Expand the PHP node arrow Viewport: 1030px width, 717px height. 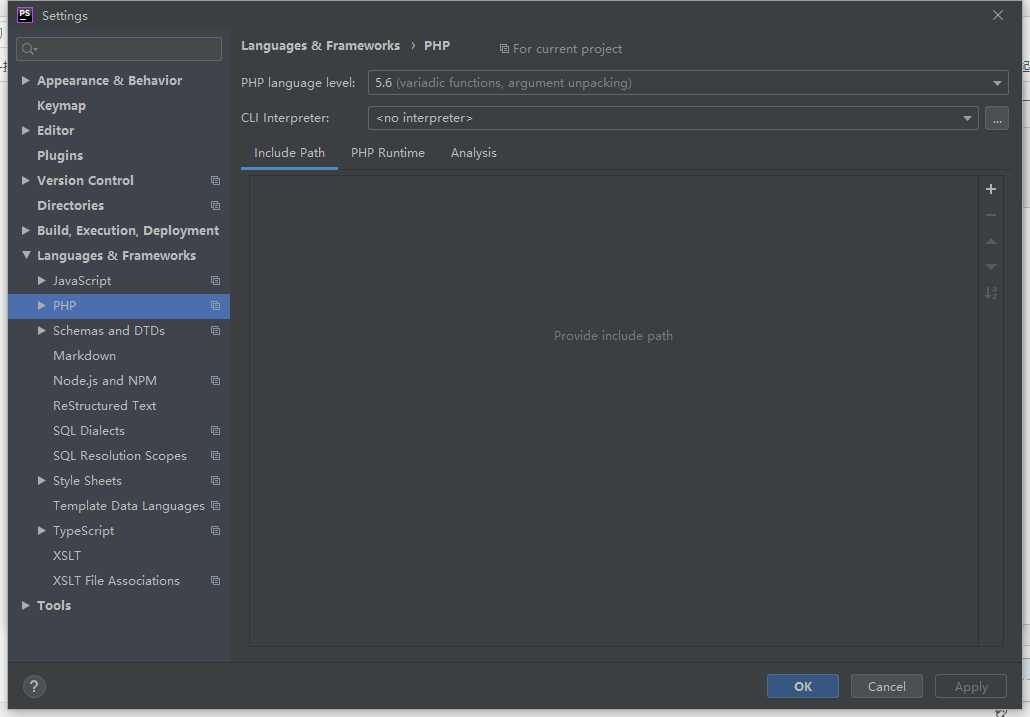pyautogui.click(x=41, y=305)
